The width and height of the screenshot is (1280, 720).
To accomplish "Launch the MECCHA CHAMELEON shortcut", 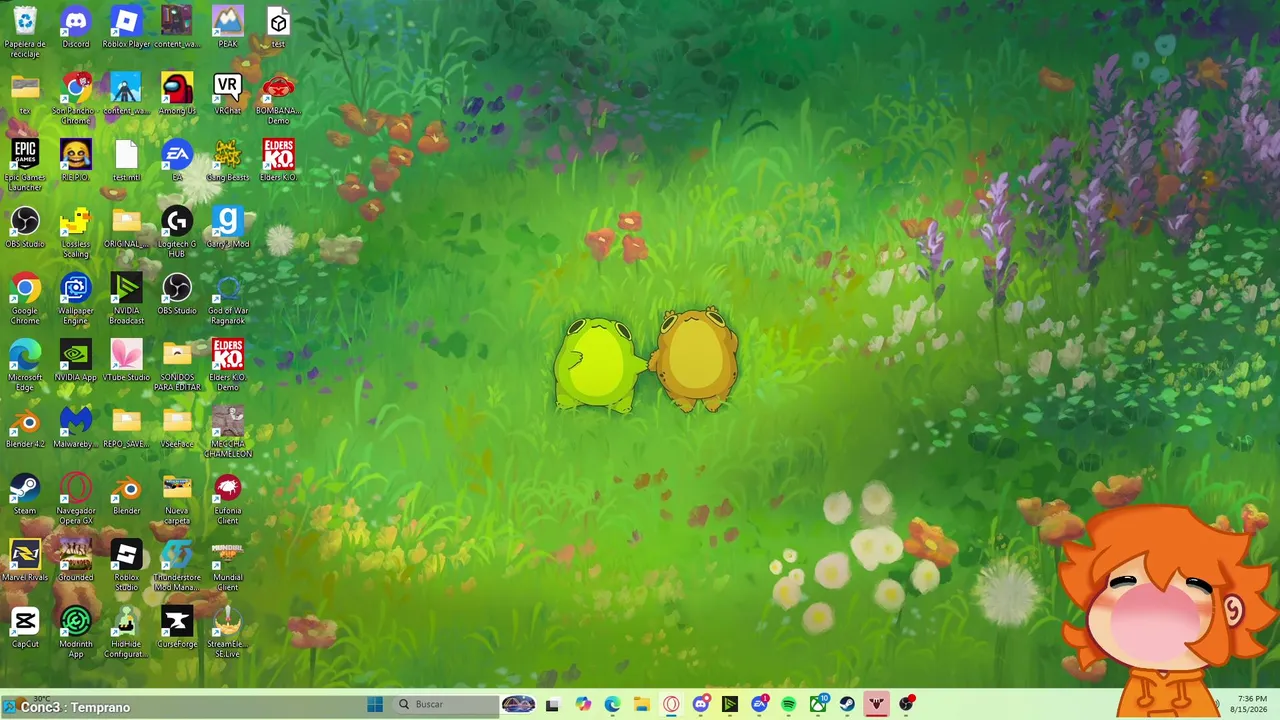I will pyautogui.click(x=228, y=432).
